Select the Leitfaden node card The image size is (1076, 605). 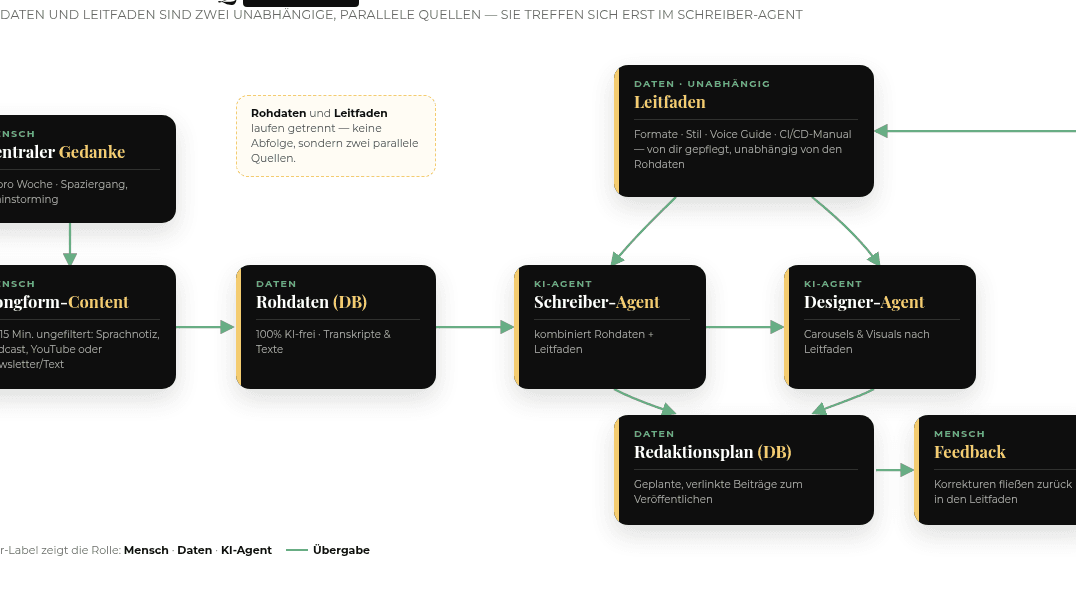(744, 131)
